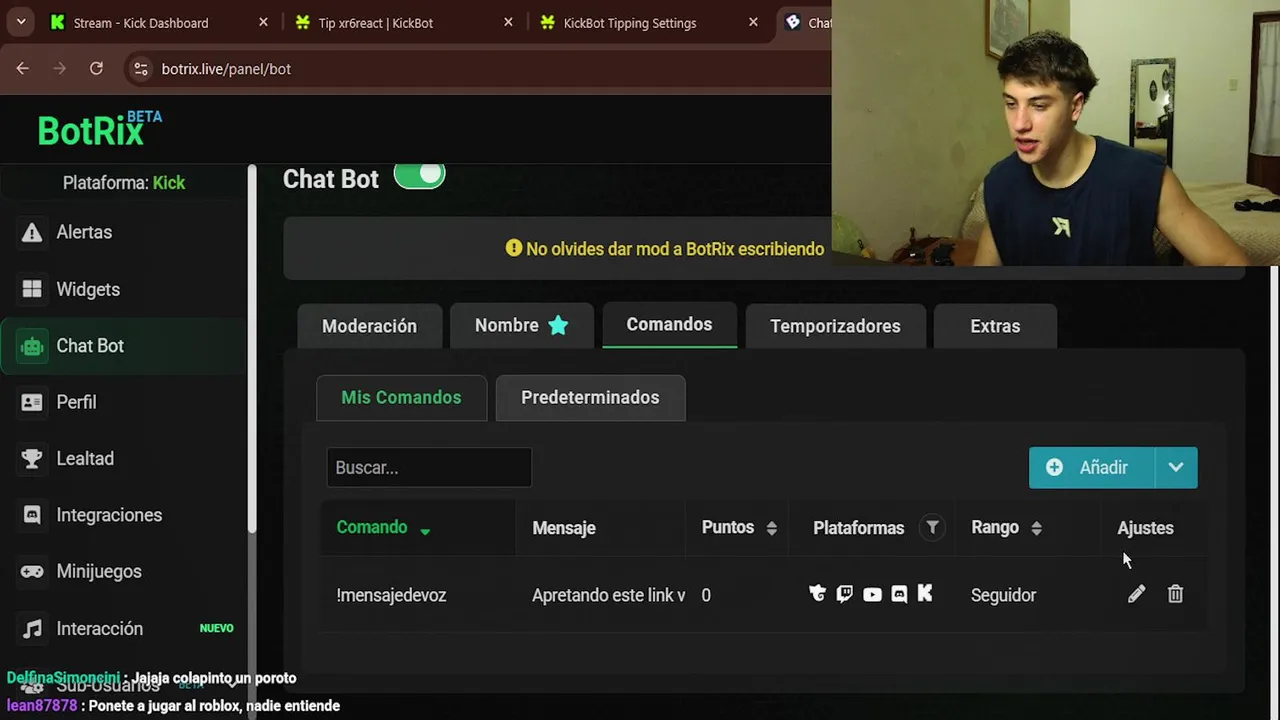Sort by Puntos using its sort arrows
Image resolution: width=1280 pixels, height=720 pixels.
[771, 528]
